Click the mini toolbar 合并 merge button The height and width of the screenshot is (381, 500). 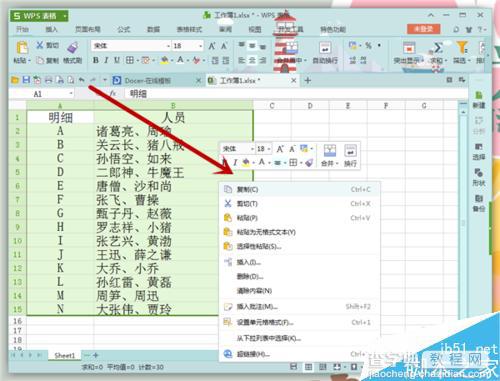tap(329, 155)
